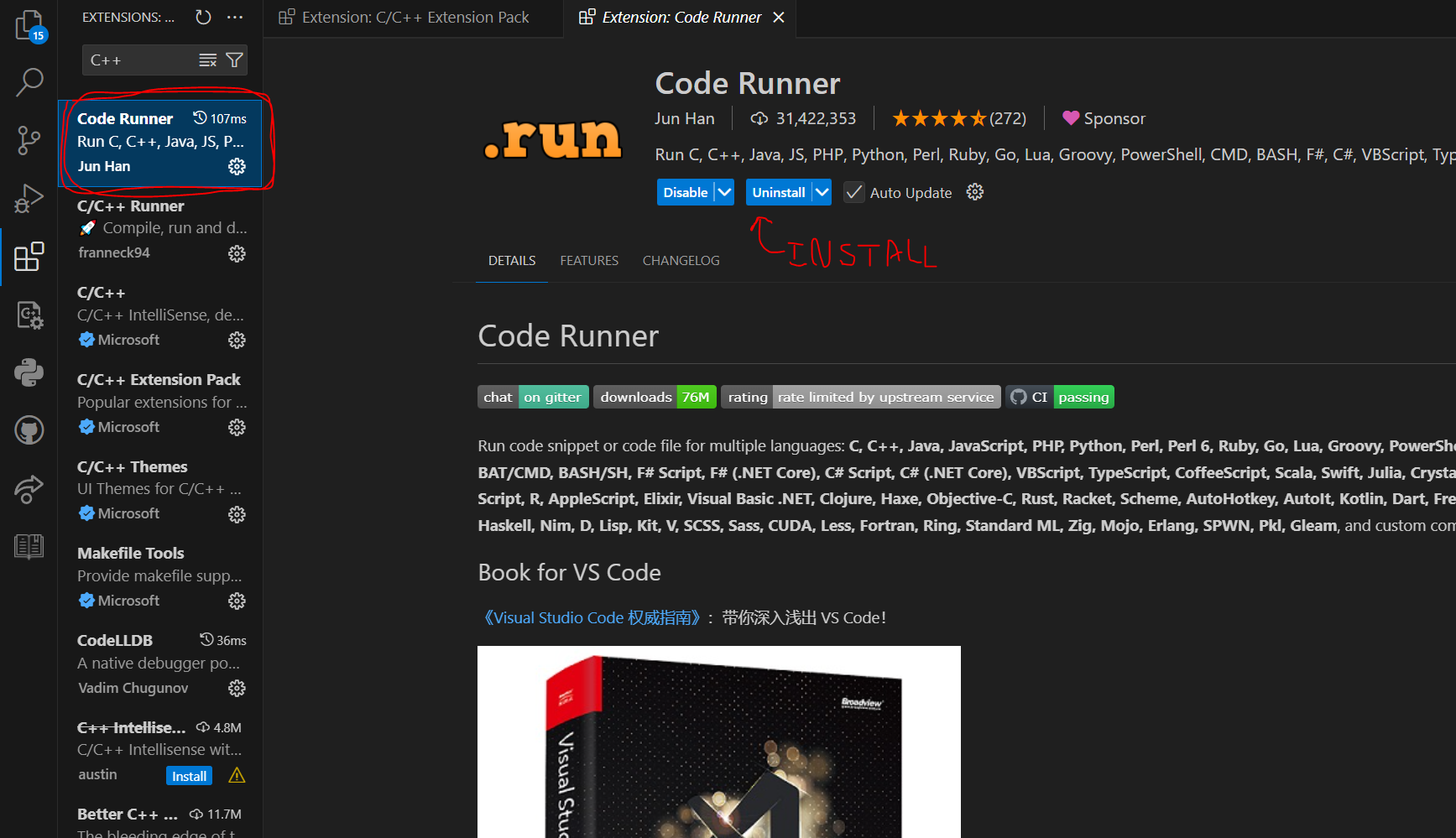Uncheck the Auto Update checkbox

click(853, 192)
